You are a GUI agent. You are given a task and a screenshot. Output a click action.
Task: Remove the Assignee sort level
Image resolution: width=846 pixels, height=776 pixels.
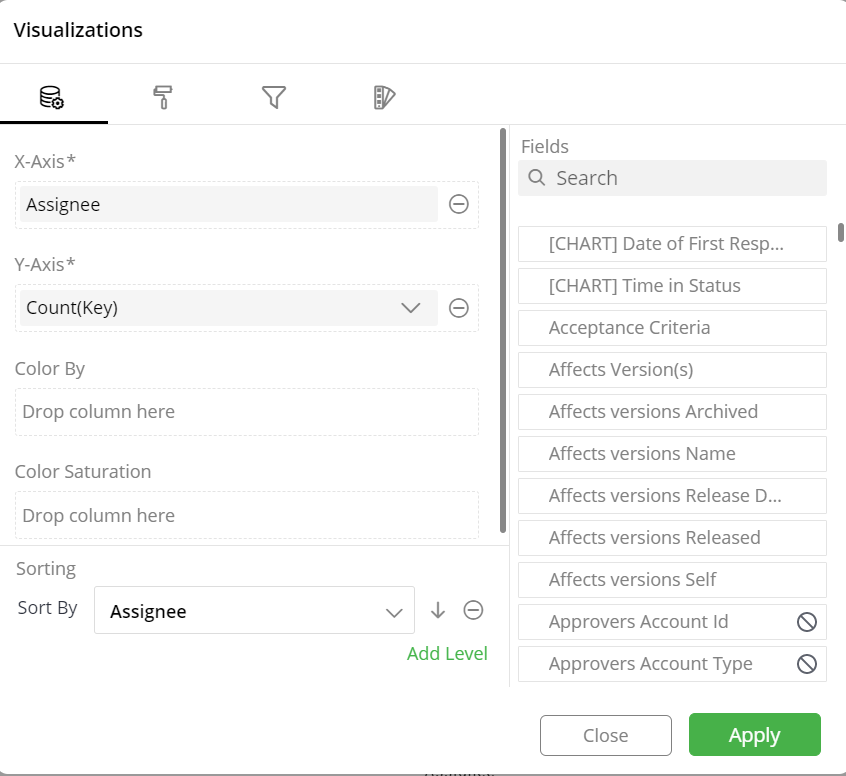tap(473, 610)
